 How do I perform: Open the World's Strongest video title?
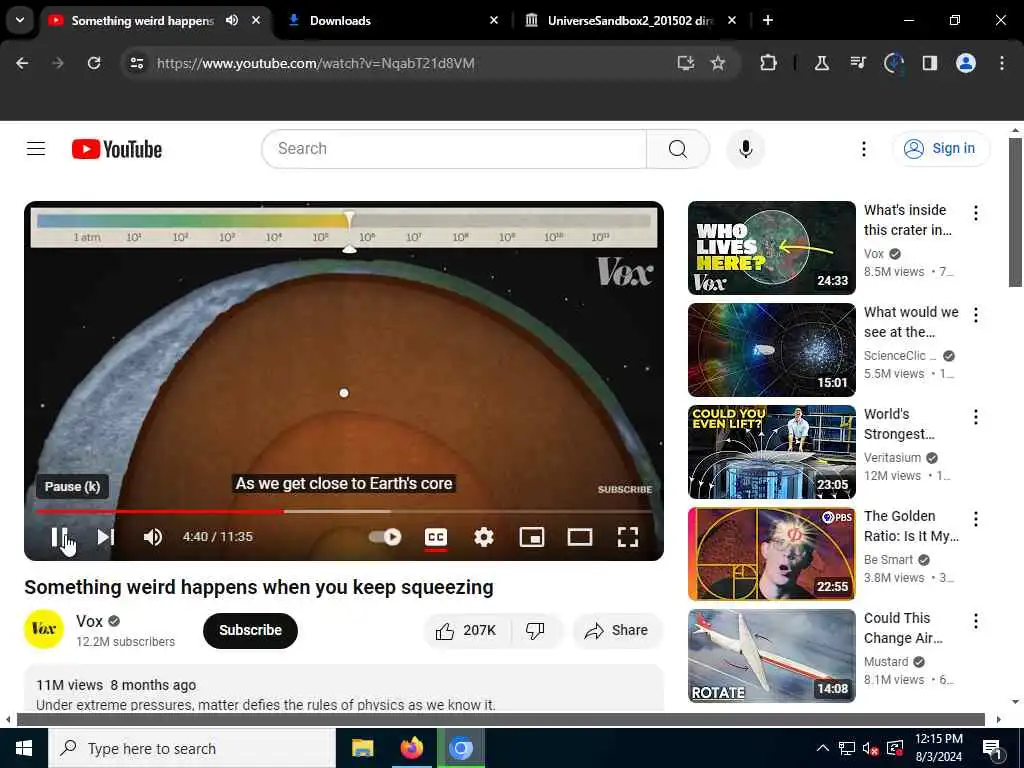(899, 424)
